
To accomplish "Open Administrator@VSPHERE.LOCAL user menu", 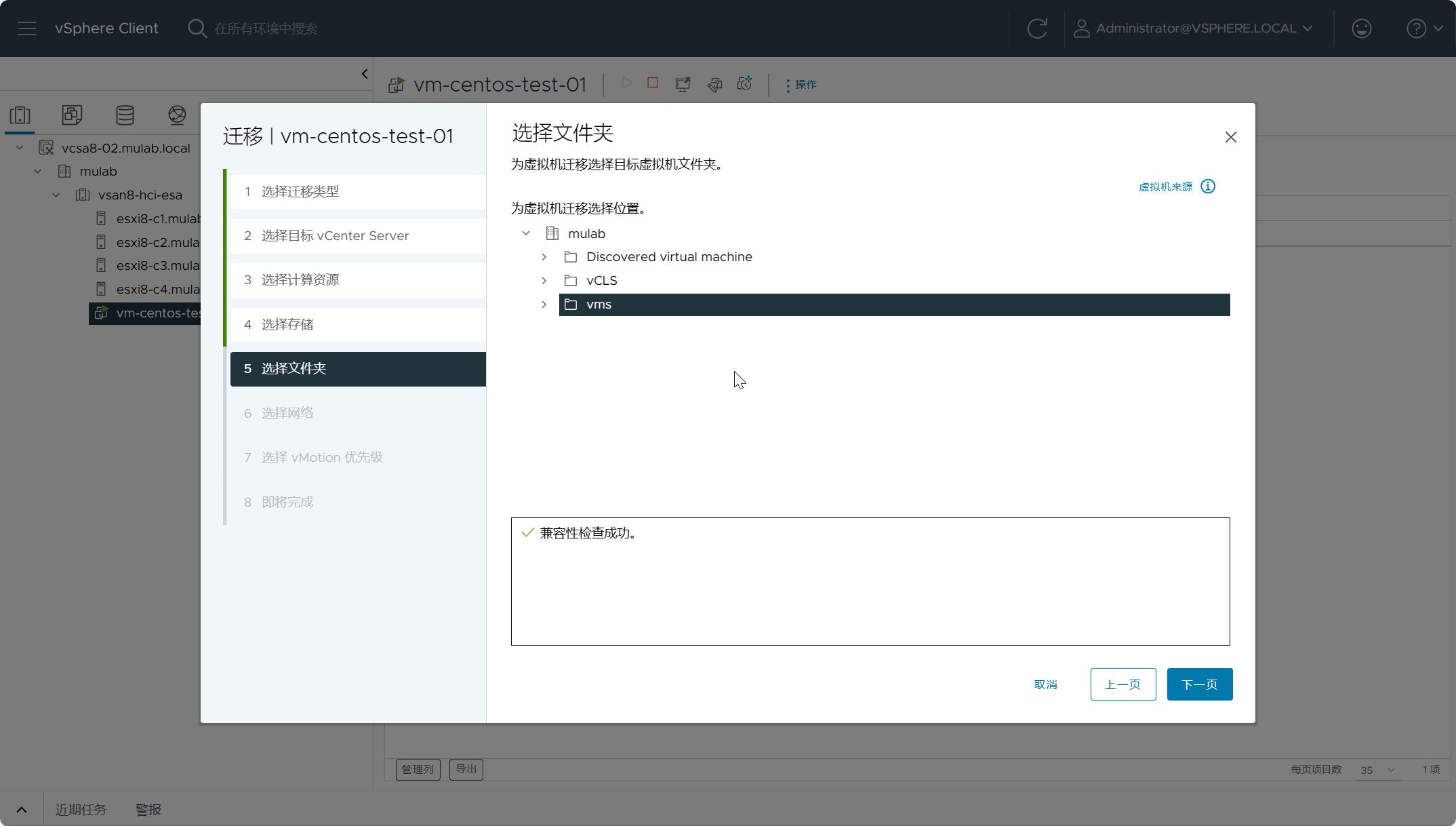I will tap(1194, 28).
